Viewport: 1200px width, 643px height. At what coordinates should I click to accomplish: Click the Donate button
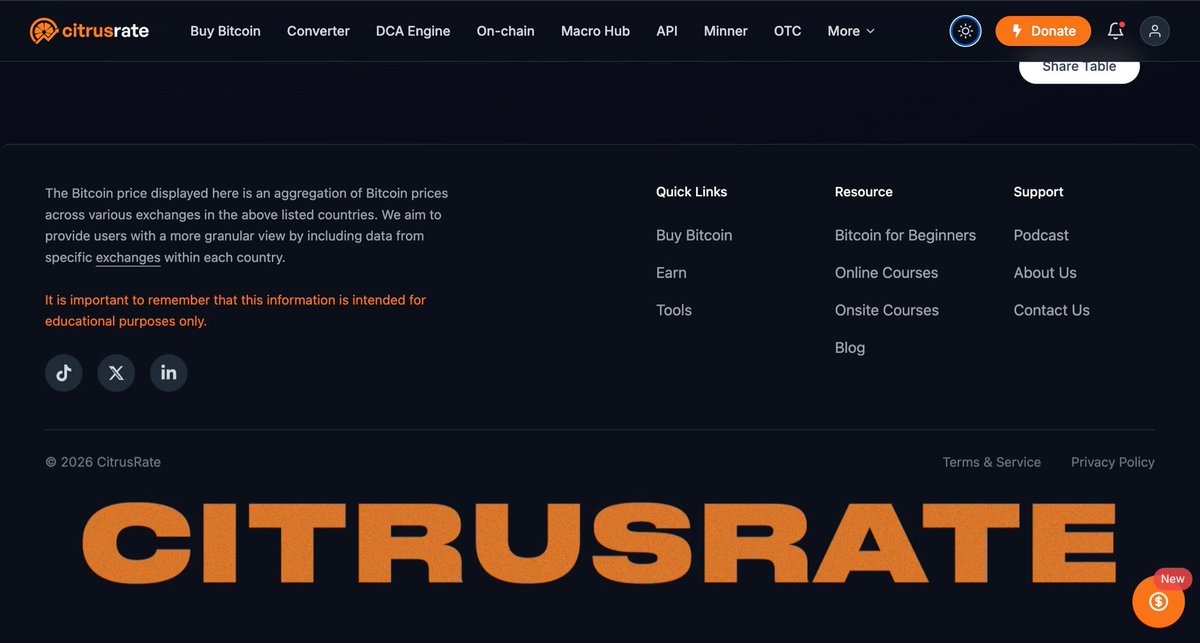click(1043, 31)
